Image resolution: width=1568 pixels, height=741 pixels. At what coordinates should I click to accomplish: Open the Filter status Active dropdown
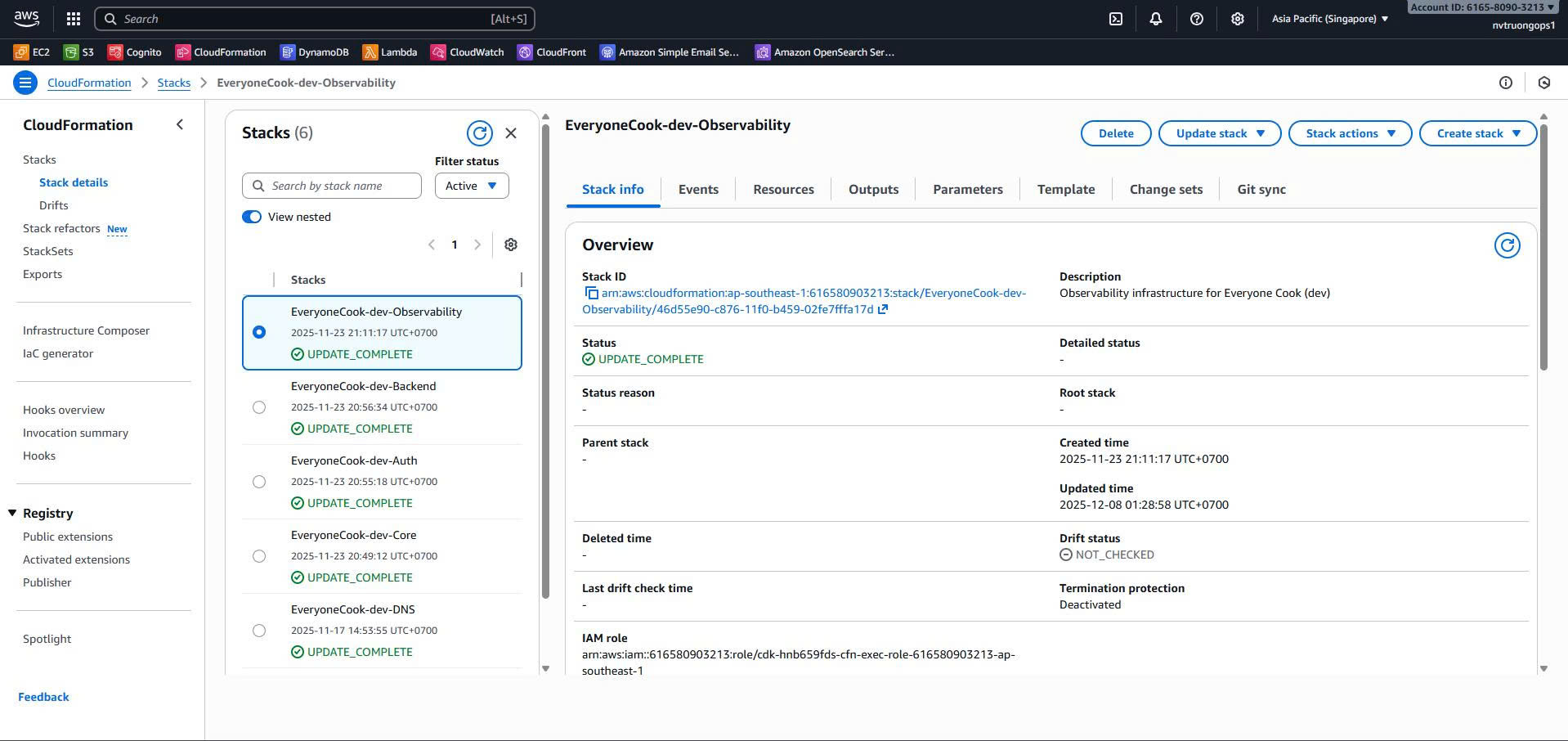[x=472, y=186]
